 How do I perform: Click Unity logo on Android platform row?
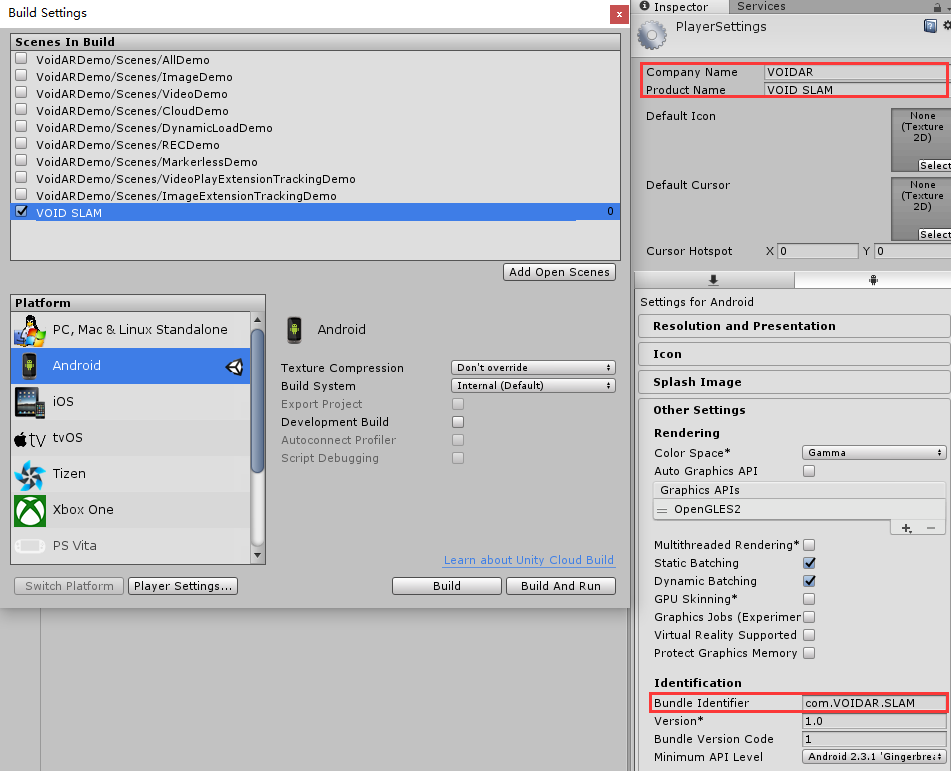[235, 366]
